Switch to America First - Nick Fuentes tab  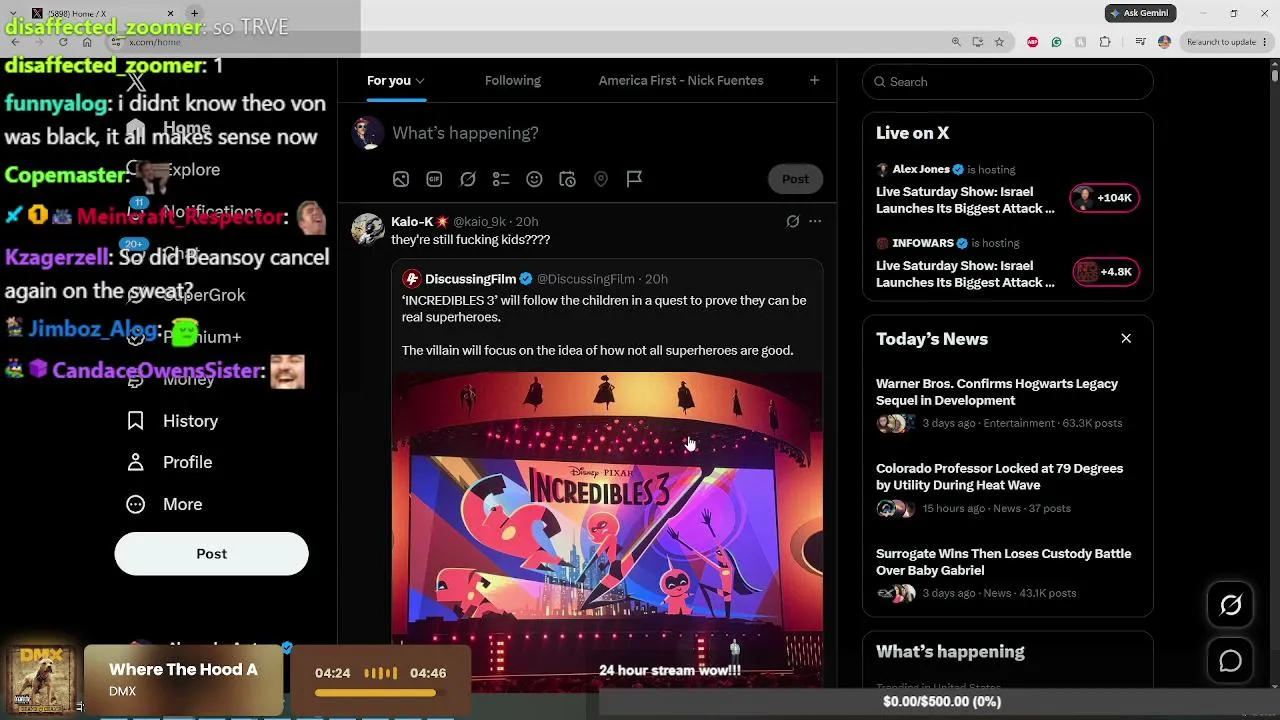pos(681,80)
